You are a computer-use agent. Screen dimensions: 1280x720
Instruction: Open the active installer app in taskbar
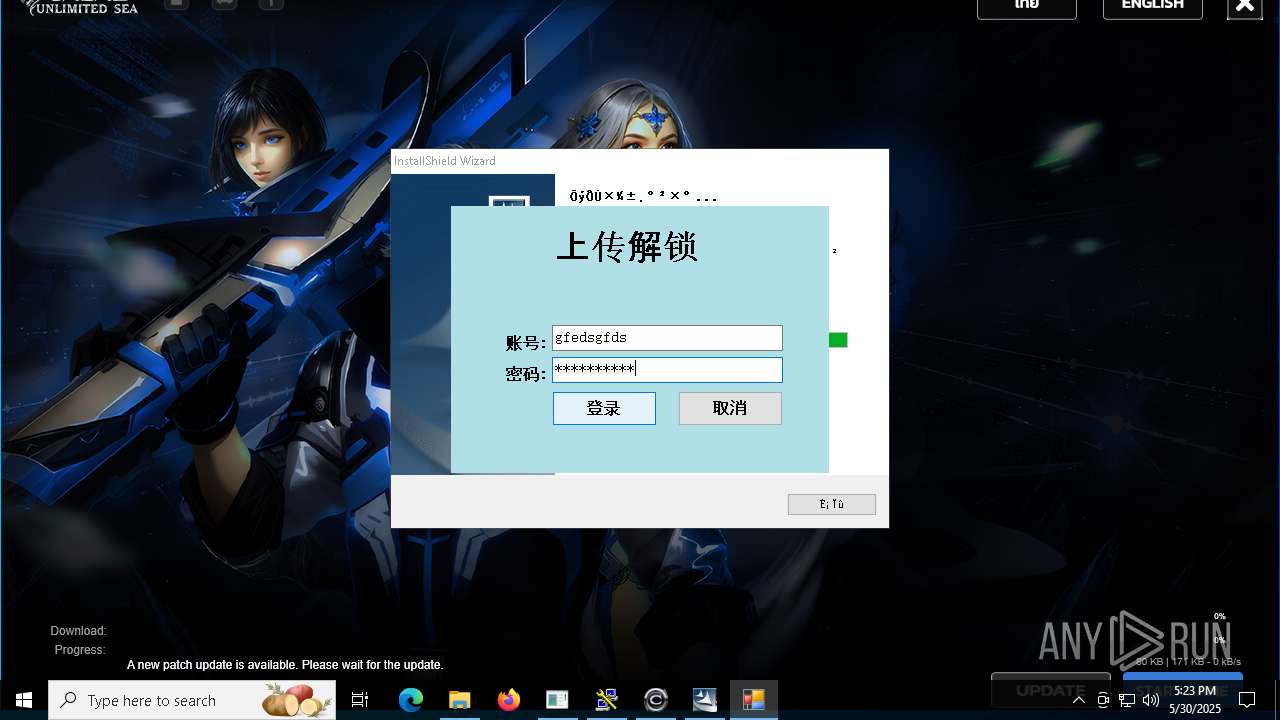754,700
